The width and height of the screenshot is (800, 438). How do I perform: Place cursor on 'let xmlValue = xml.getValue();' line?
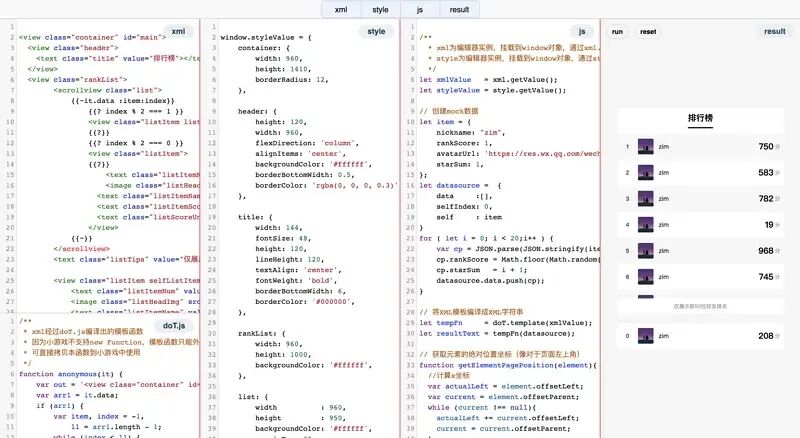point(488,80)
